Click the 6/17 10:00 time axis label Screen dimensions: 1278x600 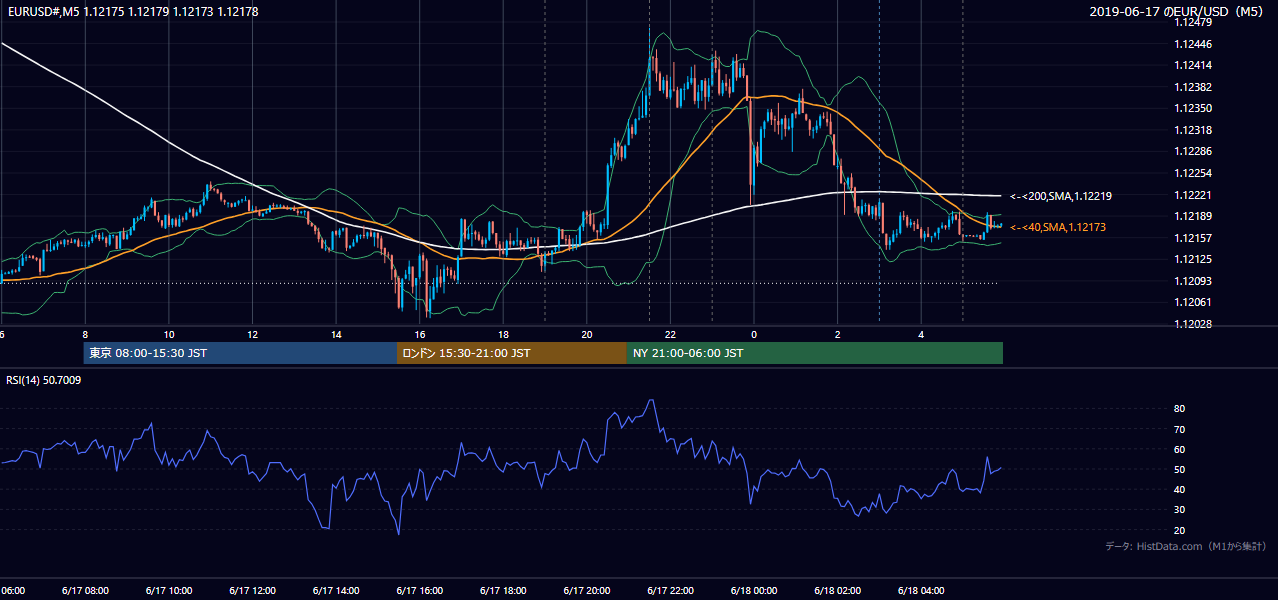(x=168, y=590)
